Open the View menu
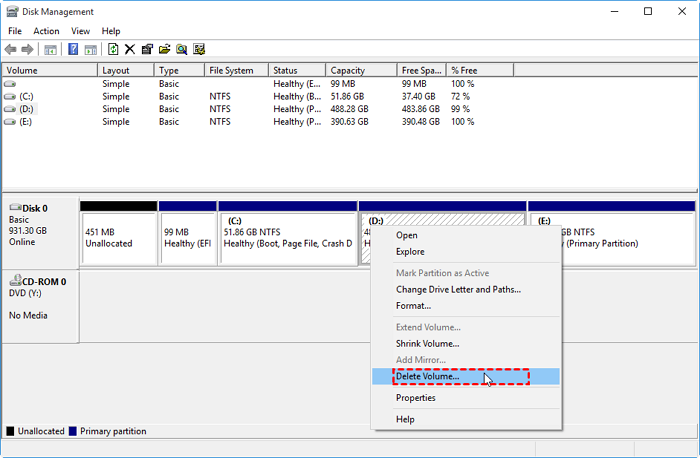The width and height of the screenshot is (700, 458). click(80, 31)
